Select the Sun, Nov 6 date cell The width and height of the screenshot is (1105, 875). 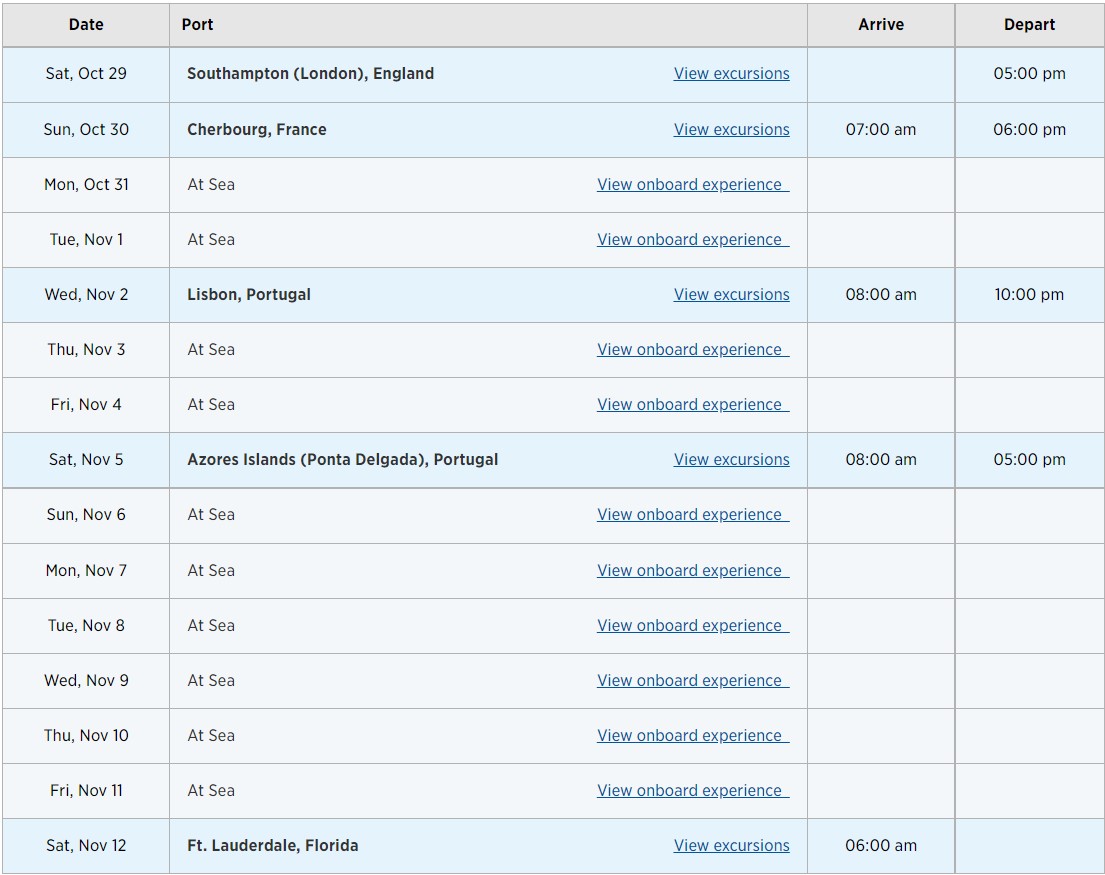(86, 515)
